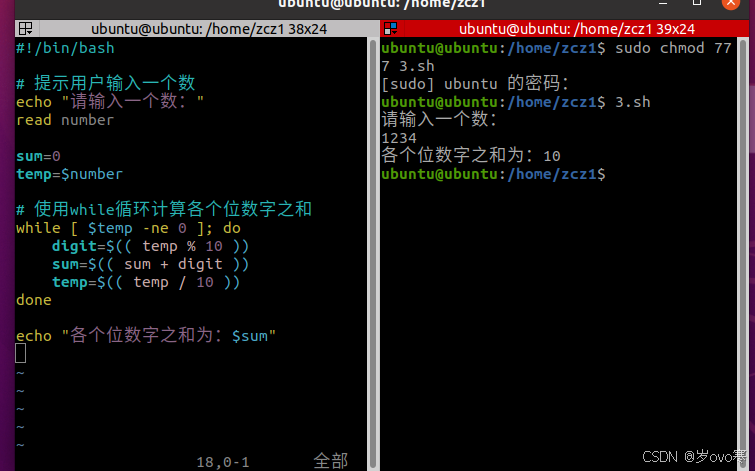Viewport: 755px width, 471px height.
Task: Select right pane title 'ubuntu@ubuntu: /home/zcz1 39x24'
Action: point(577,29)
